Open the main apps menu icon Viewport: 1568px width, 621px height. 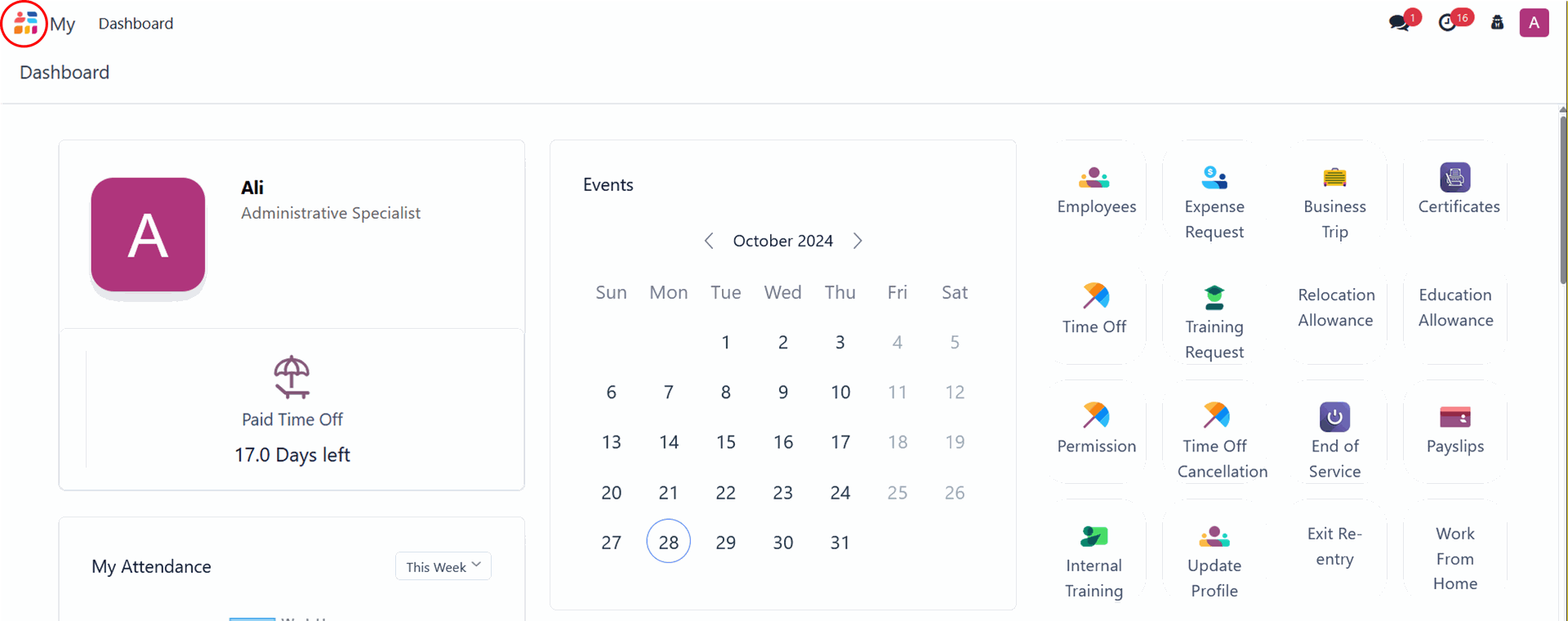[x=25, y=24]
